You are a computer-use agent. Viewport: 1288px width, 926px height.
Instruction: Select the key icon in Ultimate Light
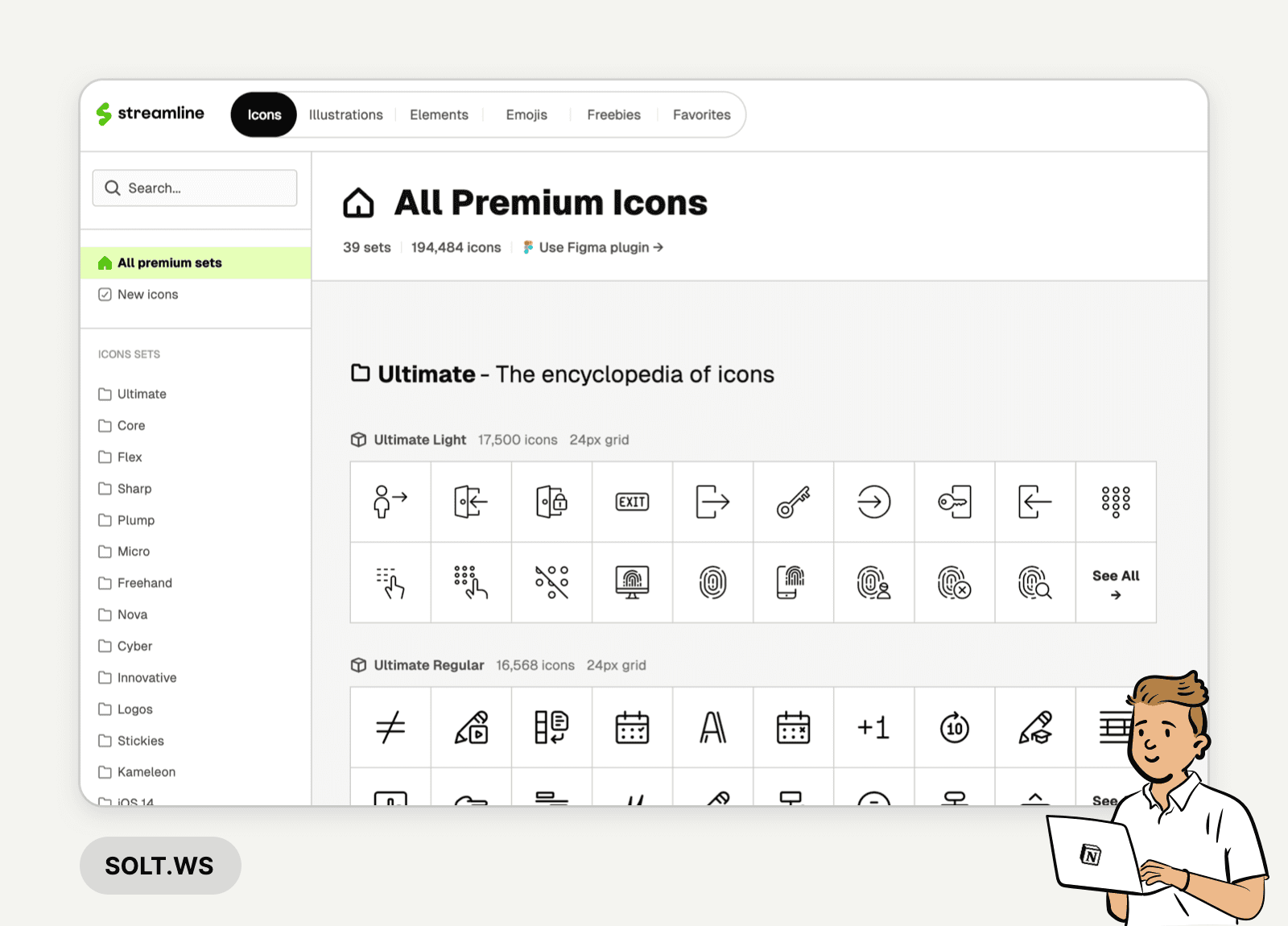coord(793,502)
